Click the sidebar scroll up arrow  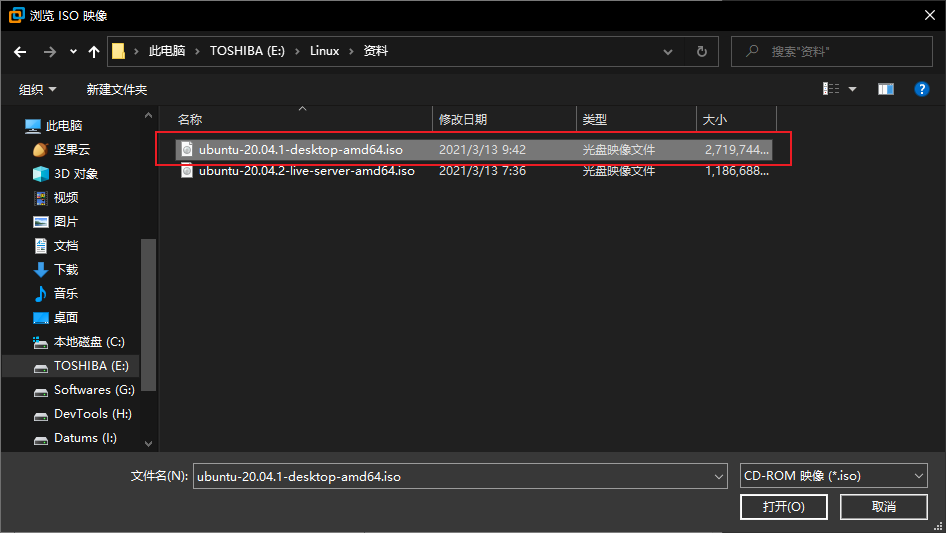pyautogui.click(x=148, y=115)
